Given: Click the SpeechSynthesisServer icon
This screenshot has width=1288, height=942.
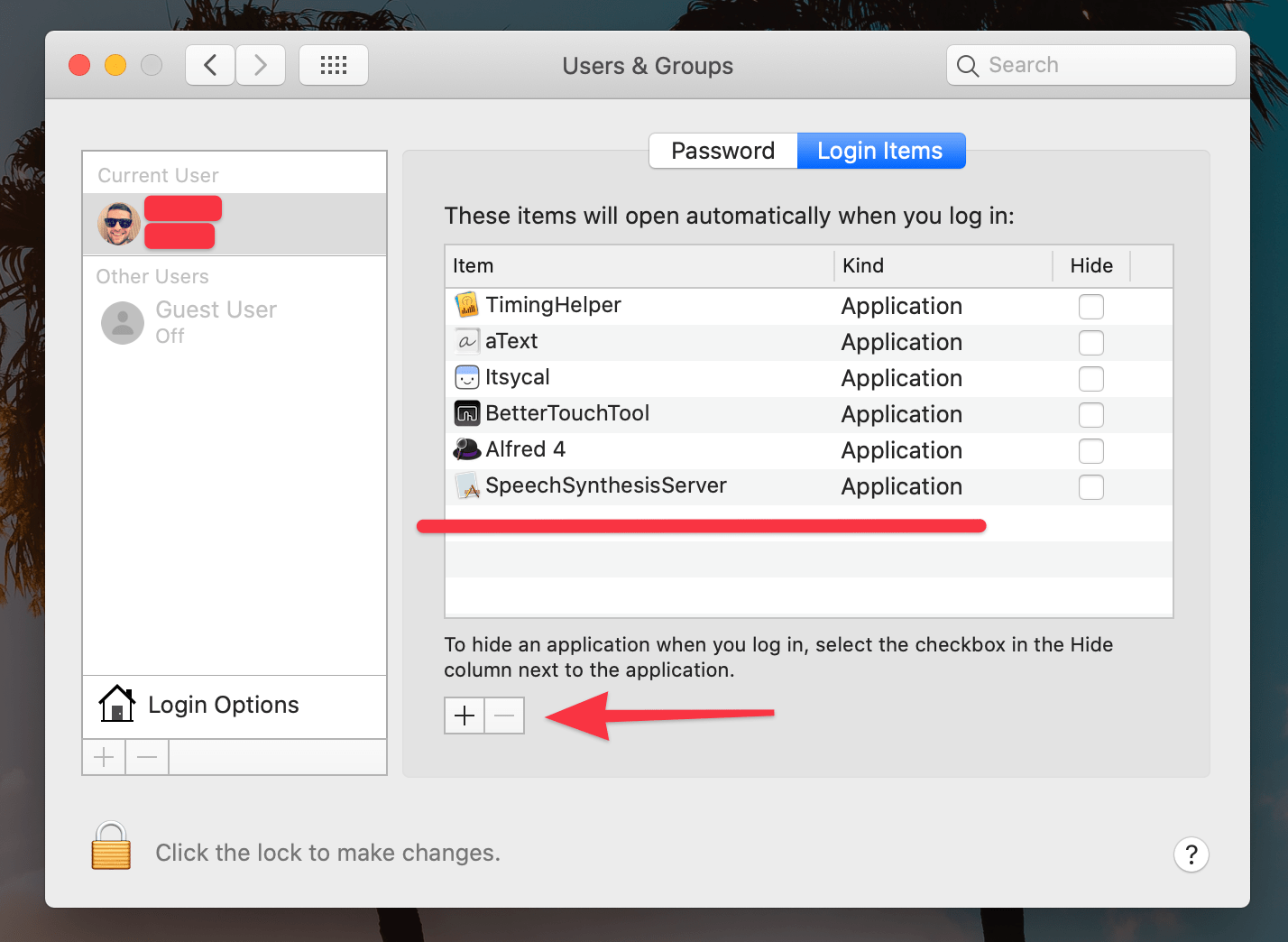Looking at the screenshot, I should point(466,486).
